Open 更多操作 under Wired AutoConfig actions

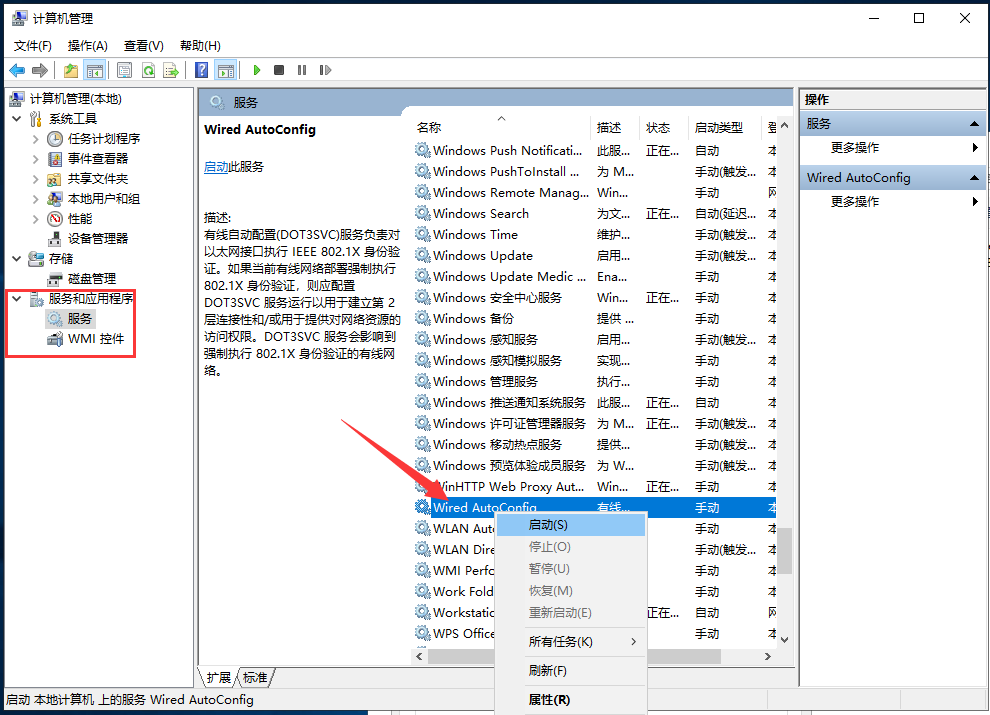855,201
